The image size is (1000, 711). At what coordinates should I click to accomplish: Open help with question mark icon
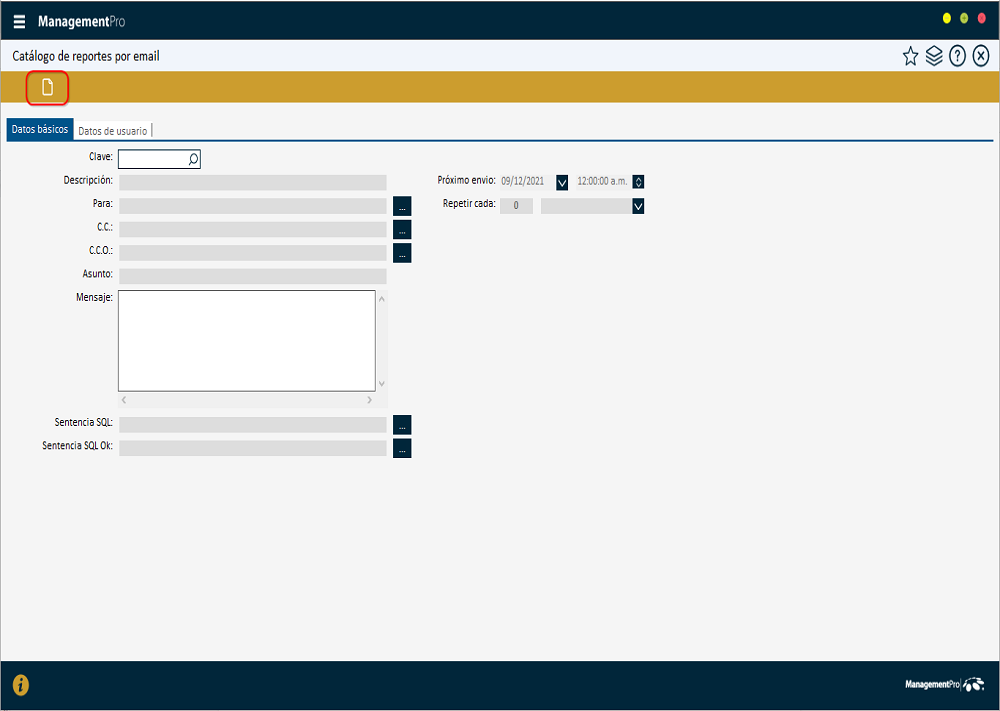click(x=957, y=57)
